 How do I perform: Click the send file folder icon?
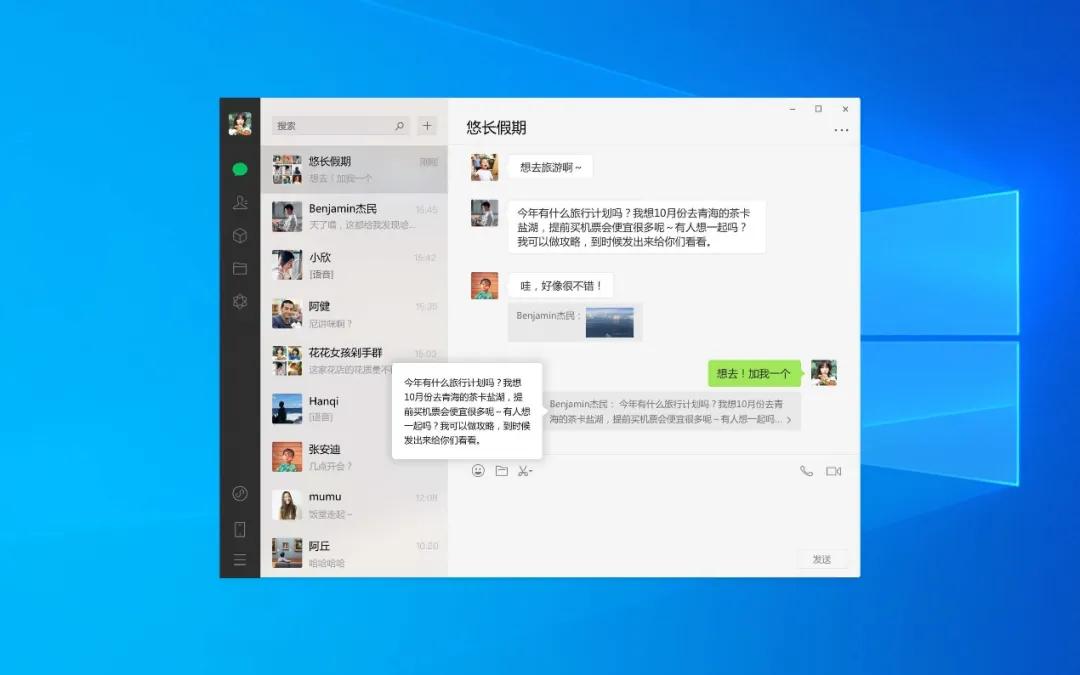click(502, 470)
